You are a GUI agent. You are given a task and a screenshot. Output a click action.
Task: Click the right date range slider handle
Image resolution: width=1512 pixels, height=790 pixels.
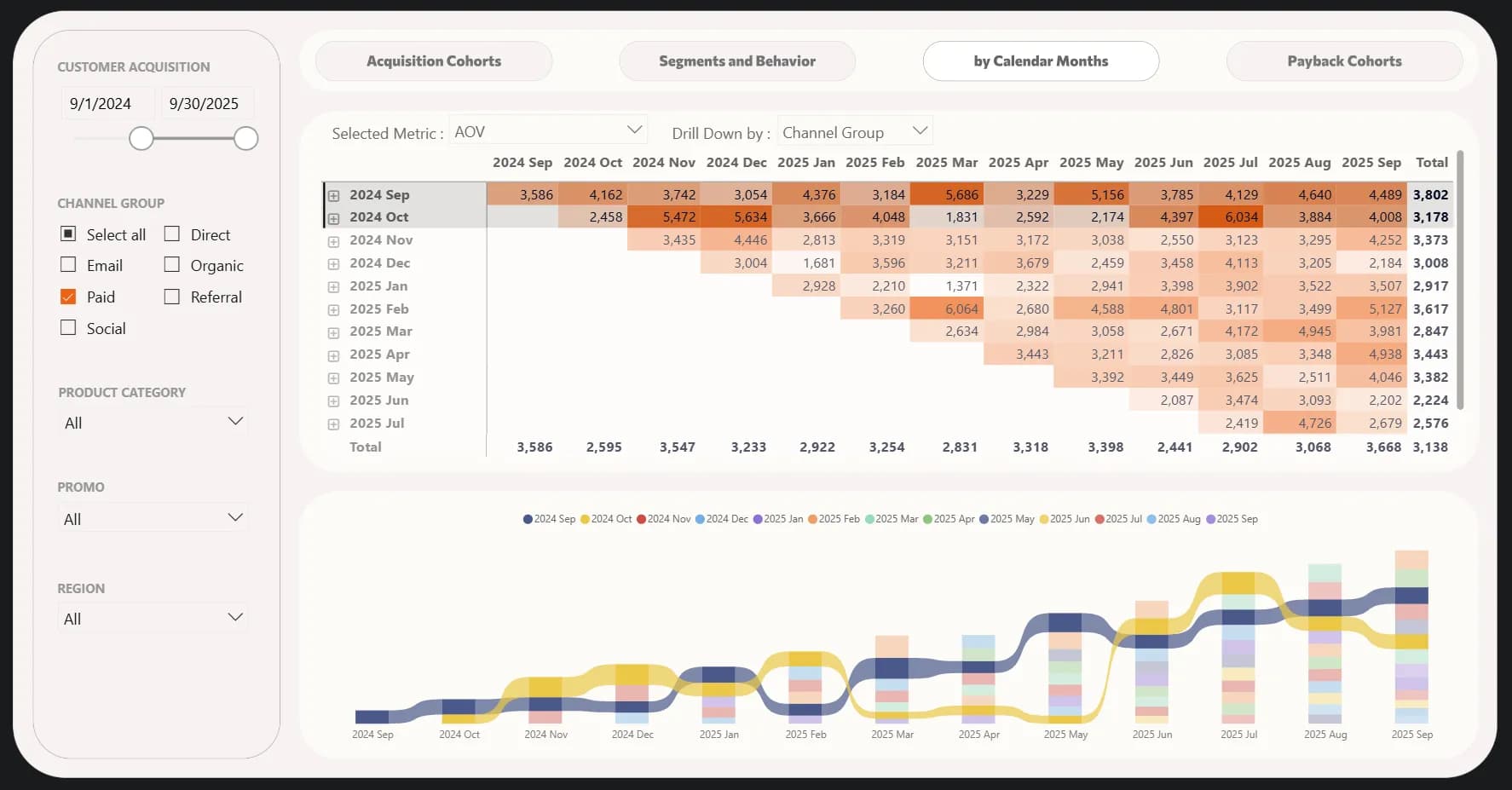click(x=246, y=138)
